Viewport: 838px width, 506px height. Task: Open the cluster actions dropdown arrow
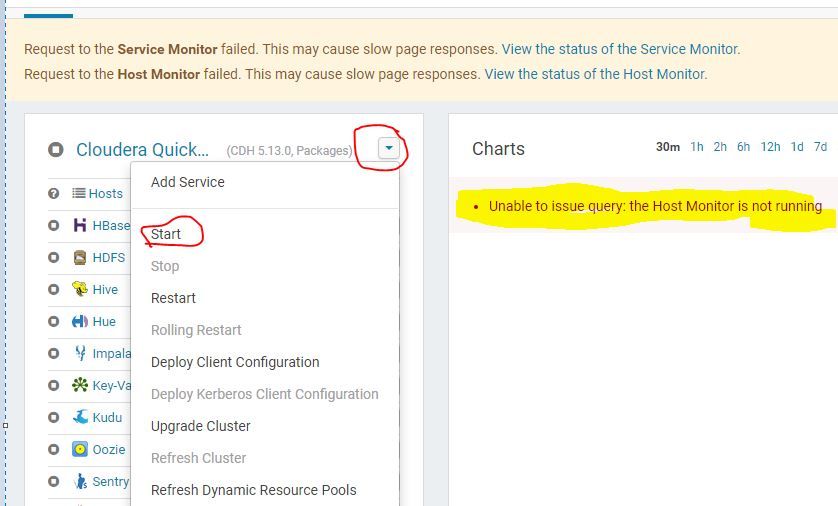389,148
